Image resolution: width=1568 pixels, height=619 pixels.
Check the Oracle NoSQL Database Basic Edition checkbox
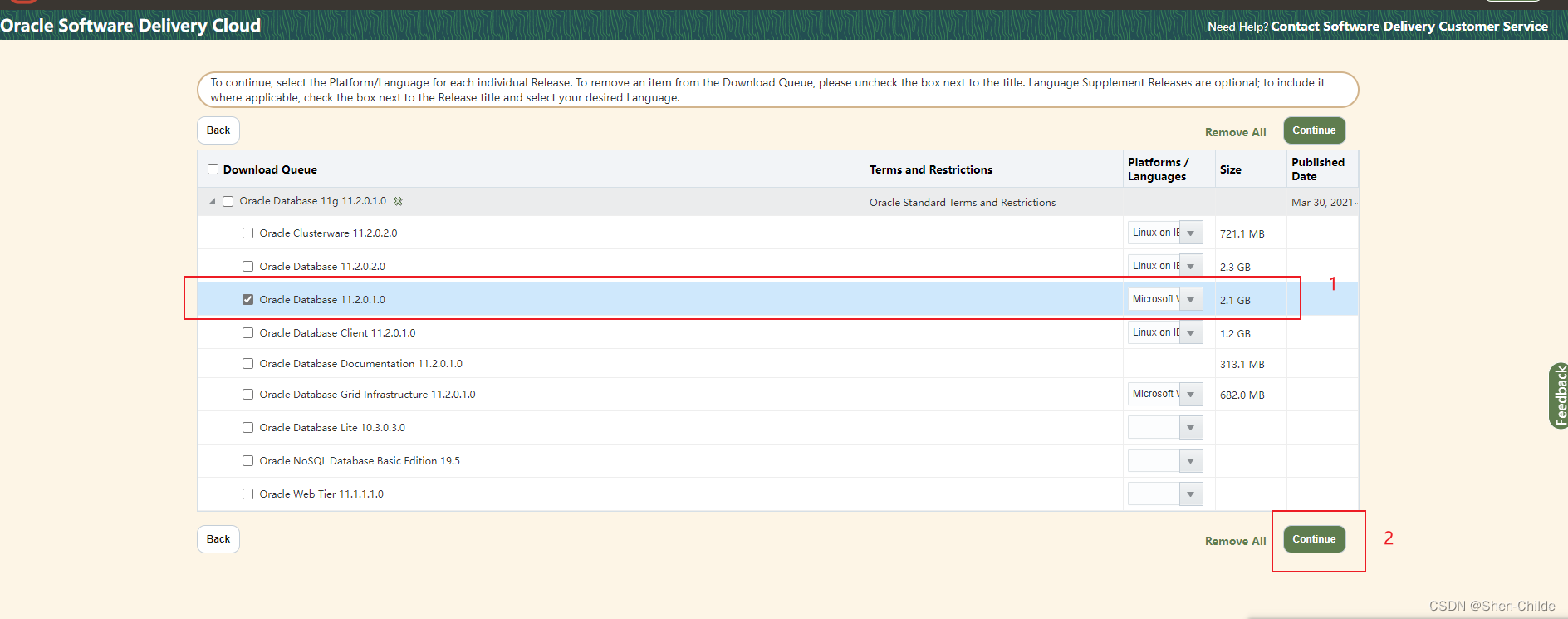coord(247,461)
